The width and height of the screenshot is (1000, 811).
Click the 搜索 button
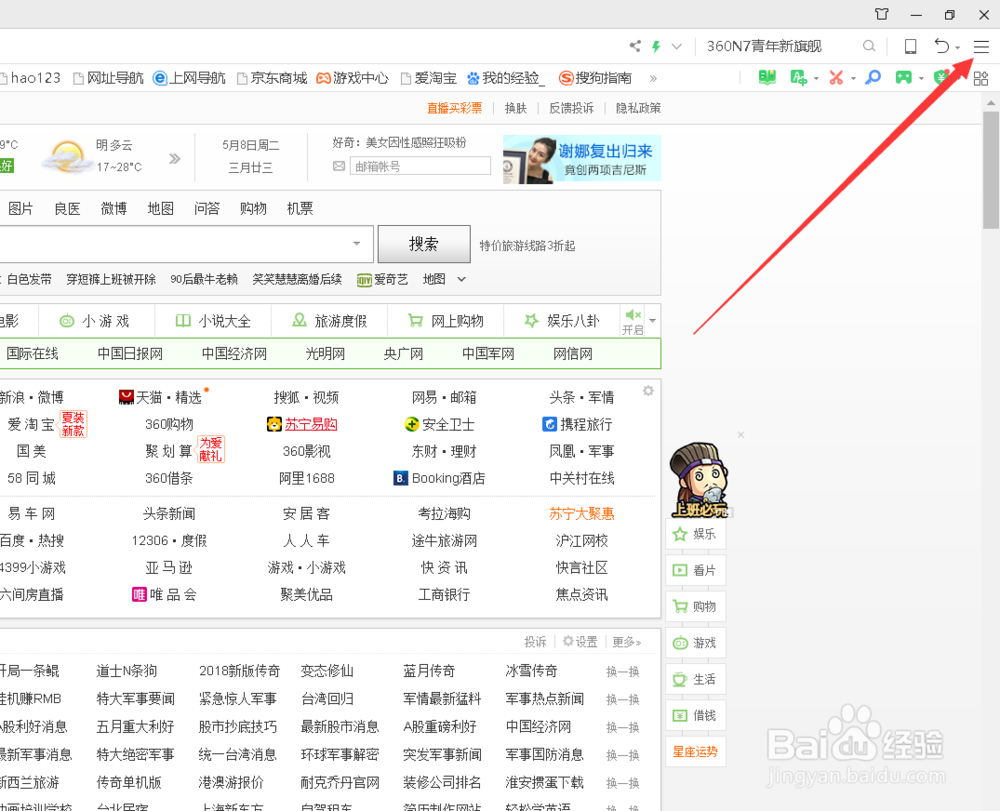pos(424,244)
